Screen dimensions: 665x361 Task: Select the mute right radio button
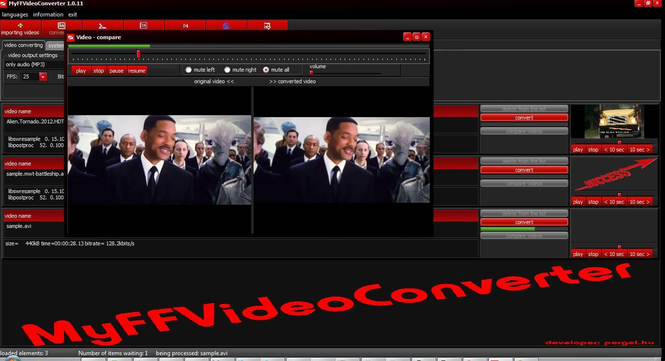pyautogui.click(x=227, y=70)
